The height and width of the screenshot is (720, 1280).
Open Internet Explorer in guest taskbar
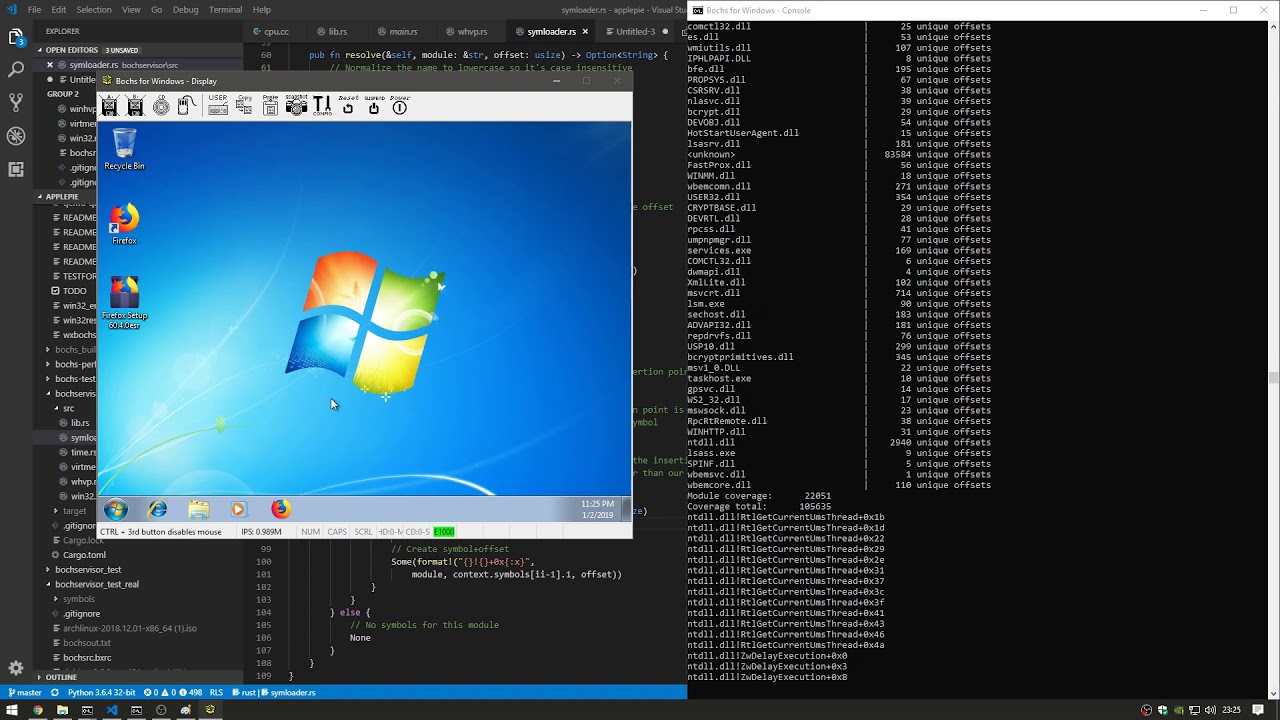pos(158,509)
